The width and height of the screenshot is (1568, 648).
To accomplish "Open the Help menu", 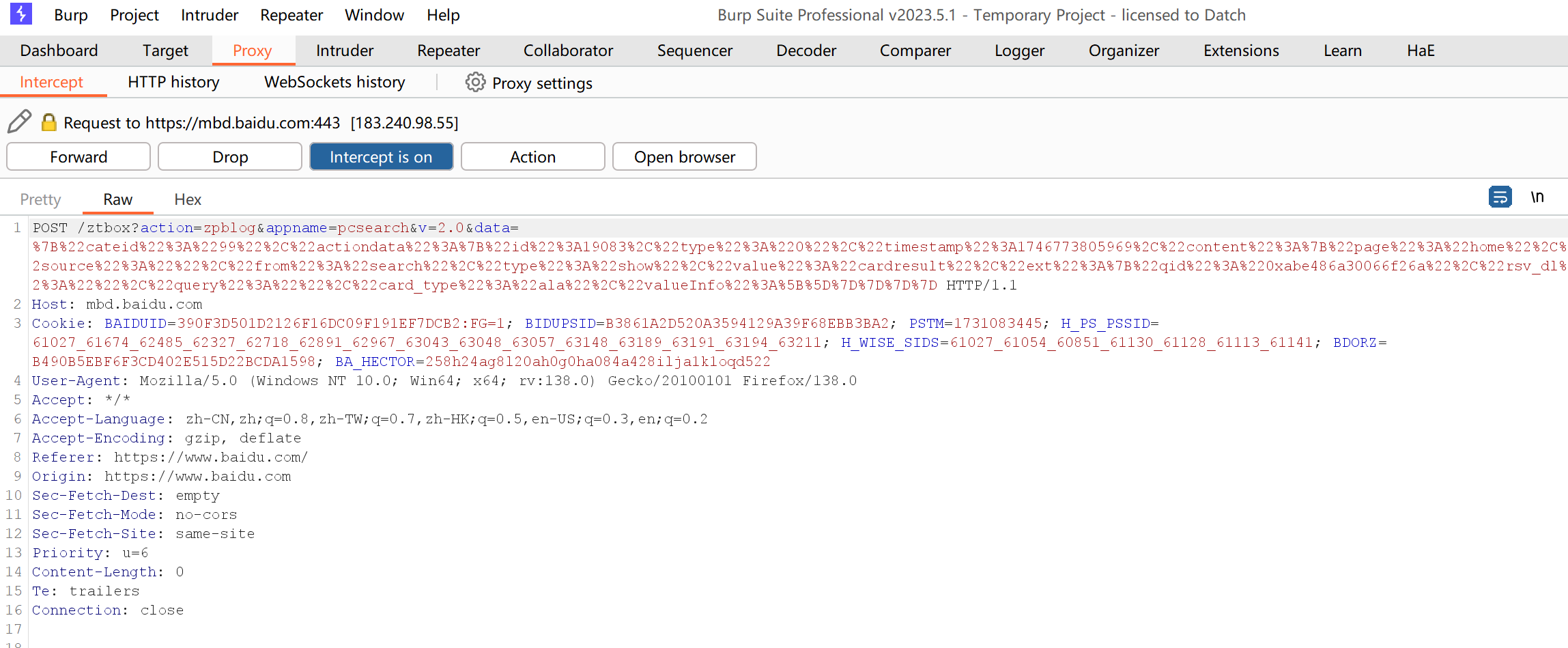I will point(443,15).
